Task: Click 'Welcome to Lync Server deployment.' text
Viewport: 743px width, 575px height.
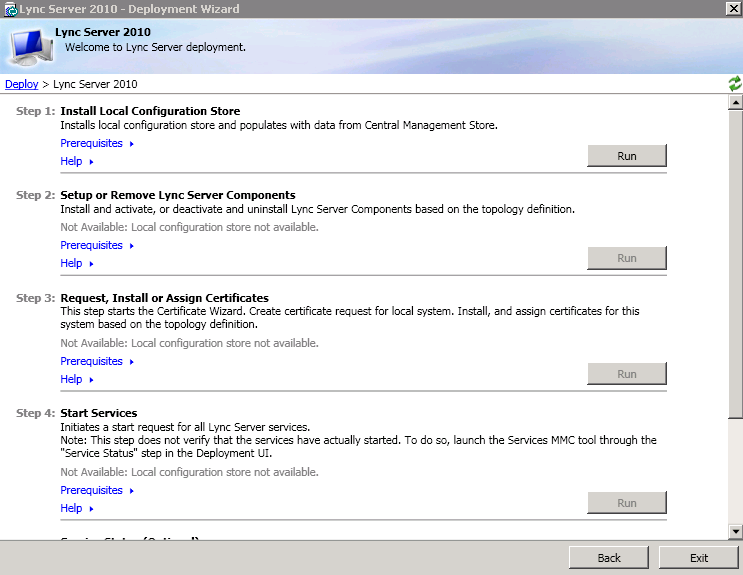Action: tap(155, 47)
